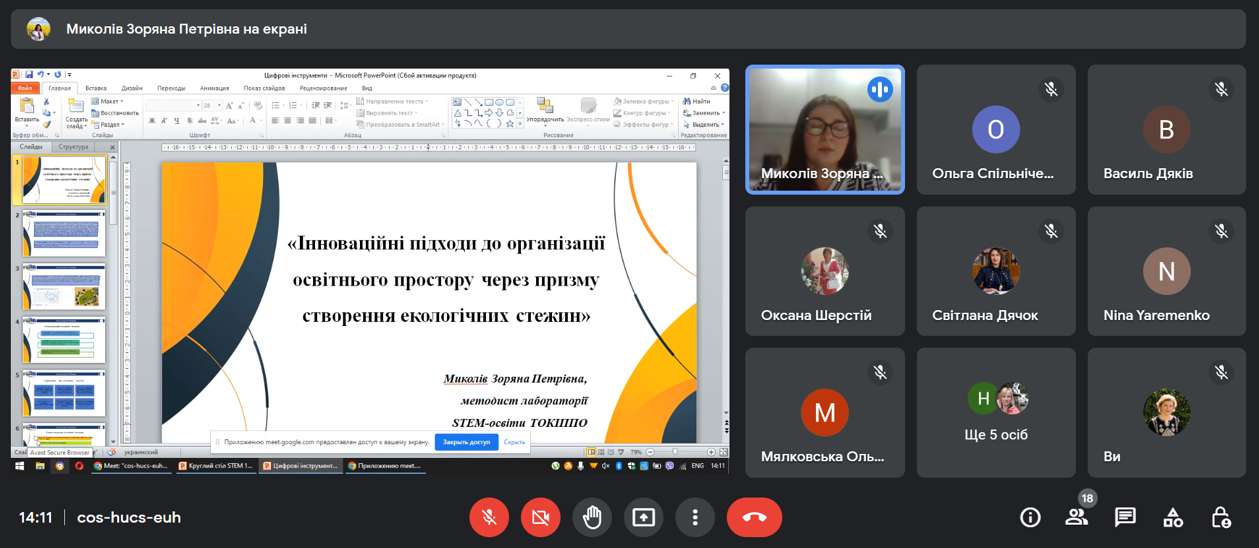Switch to the Дизайн ribbon tab
Screen dimensions: 1259x548
[x=132, y=88]
